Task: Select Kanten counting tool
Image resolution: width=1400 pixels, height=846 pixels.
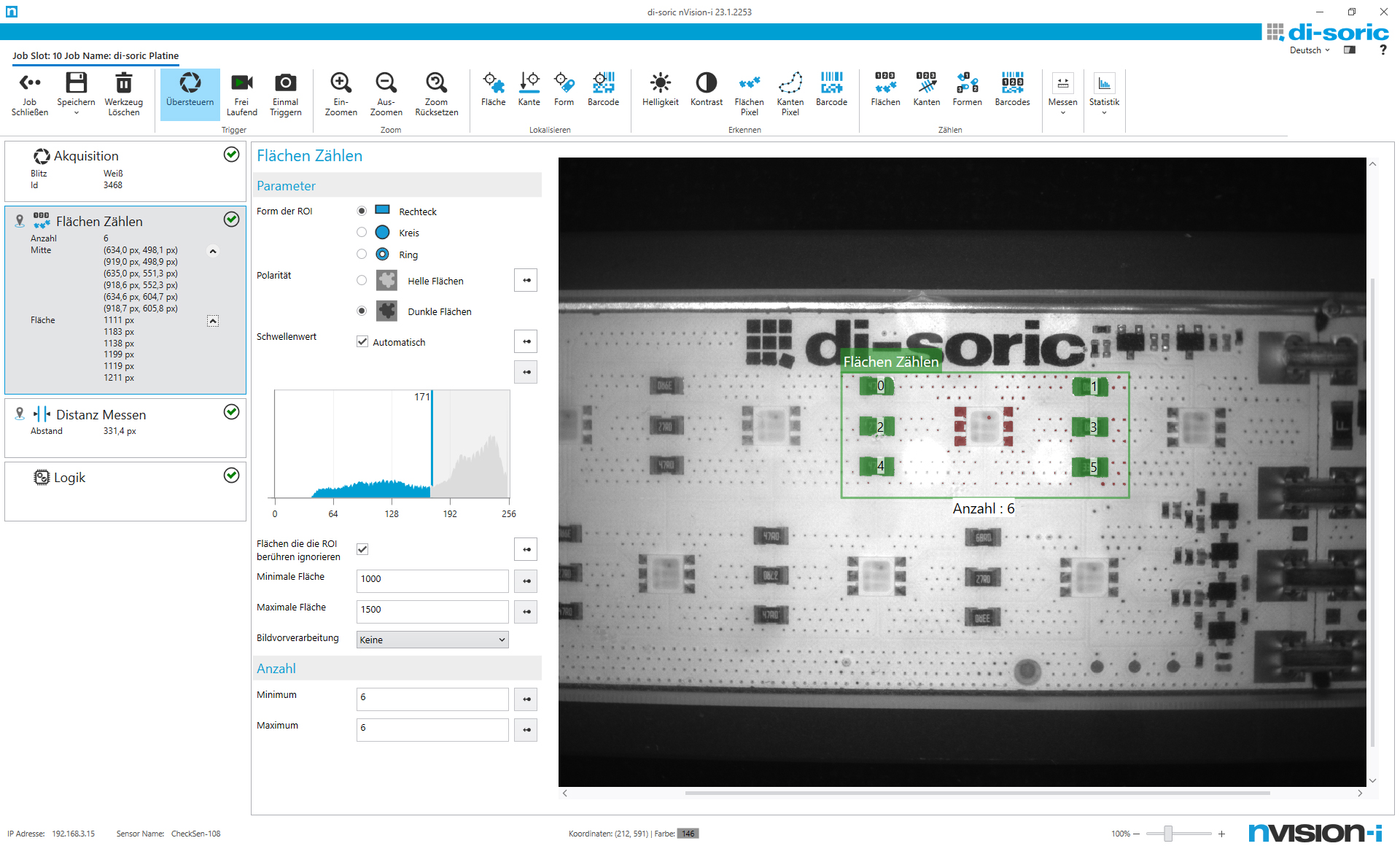Action: pos(927,89)
